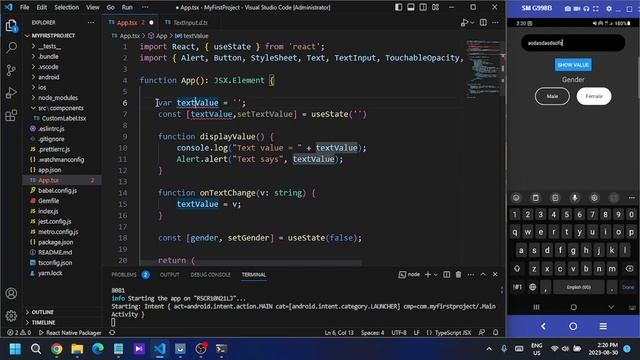This screenshot has height=360, width=640.
Task: Click the text input in phone emulator
Action: 573,43
